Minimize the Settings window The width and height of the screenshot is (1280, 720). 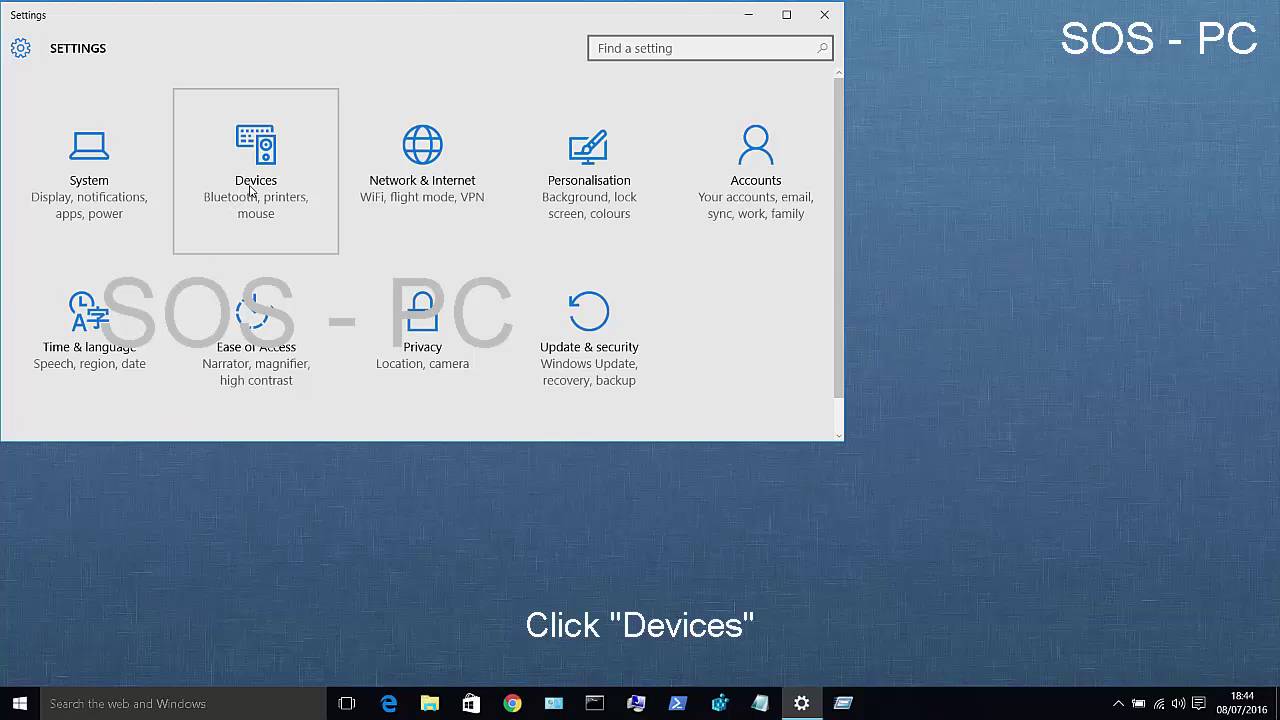pyautogui.click(x=749, y=15)
